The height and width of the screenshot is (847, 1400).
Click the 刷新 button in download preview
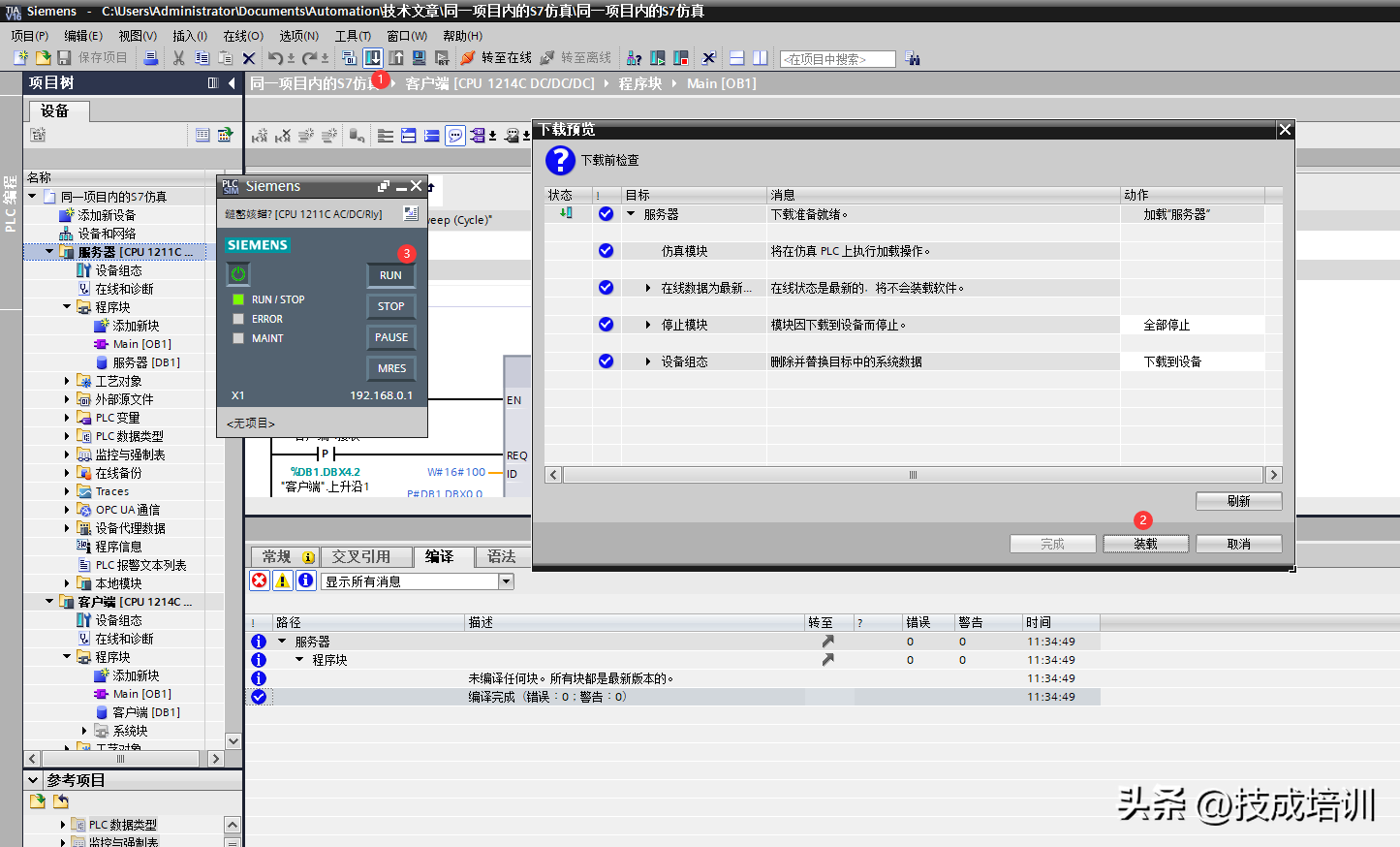point(1238,501)
